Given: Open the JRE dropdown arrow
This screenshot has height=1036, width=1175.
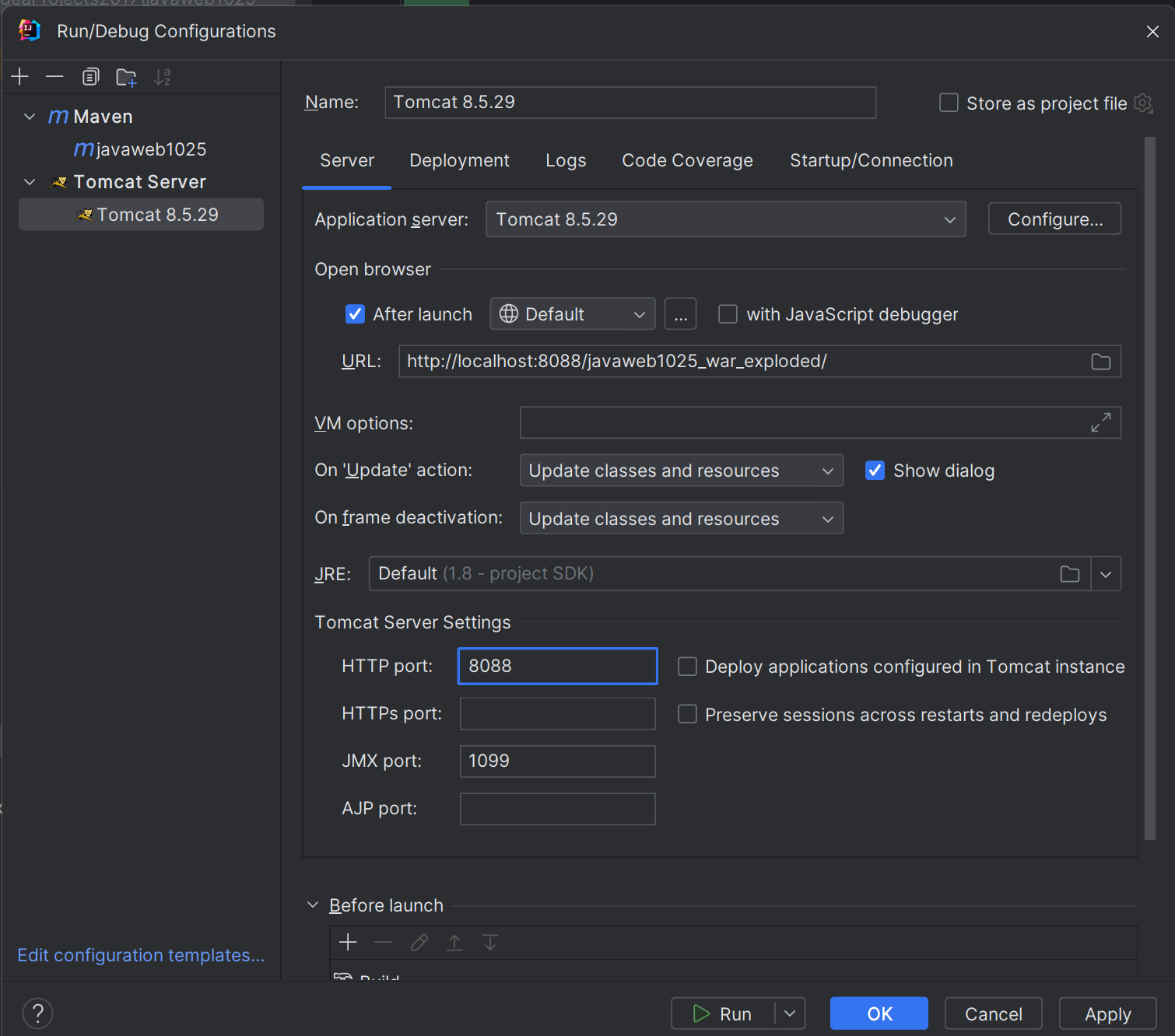Looking at the screenshot, I should click(1106, 574).
